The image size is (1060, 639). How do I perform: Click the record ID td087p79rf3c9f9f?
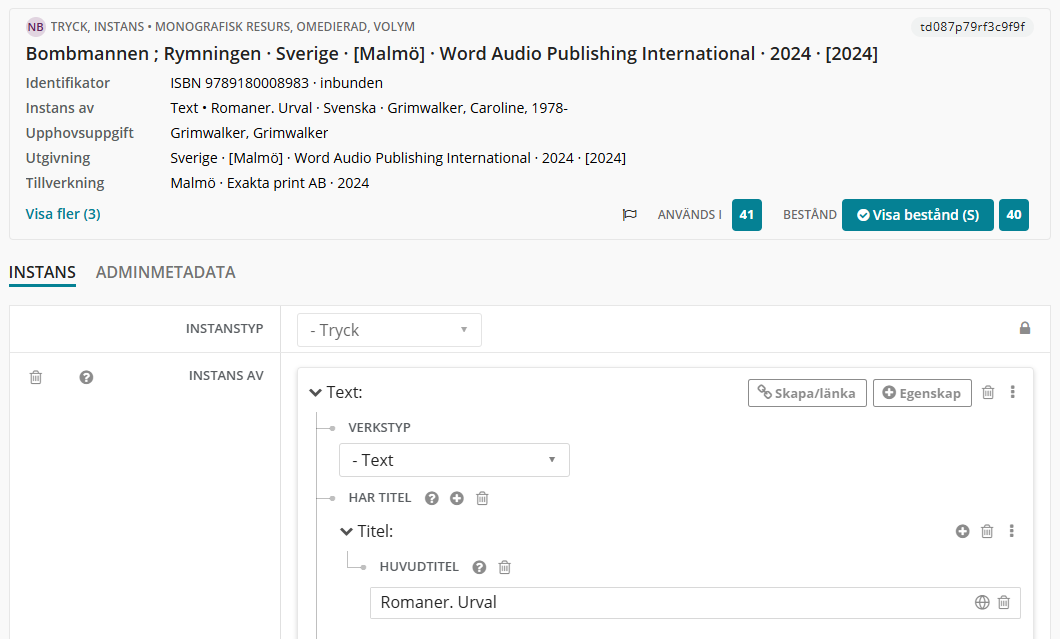pyautogui.click(x=972, y=27)
